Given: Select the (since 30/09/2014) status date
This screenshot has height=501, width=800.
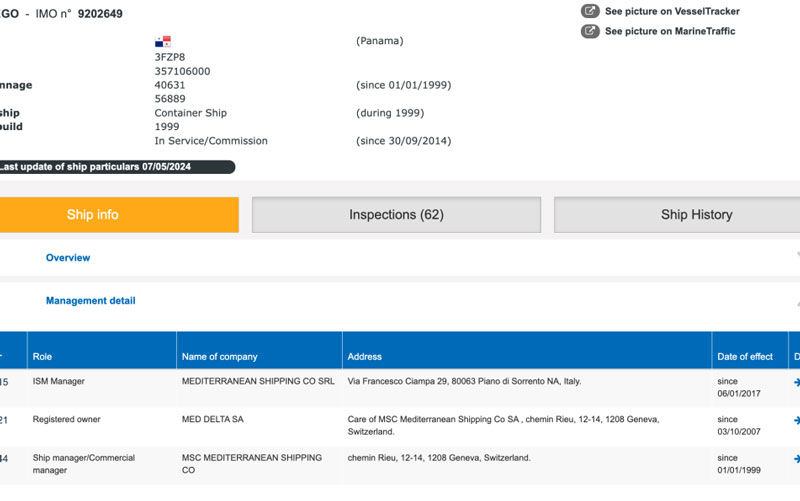Looking at the screenshot, I should pos(404,141).
